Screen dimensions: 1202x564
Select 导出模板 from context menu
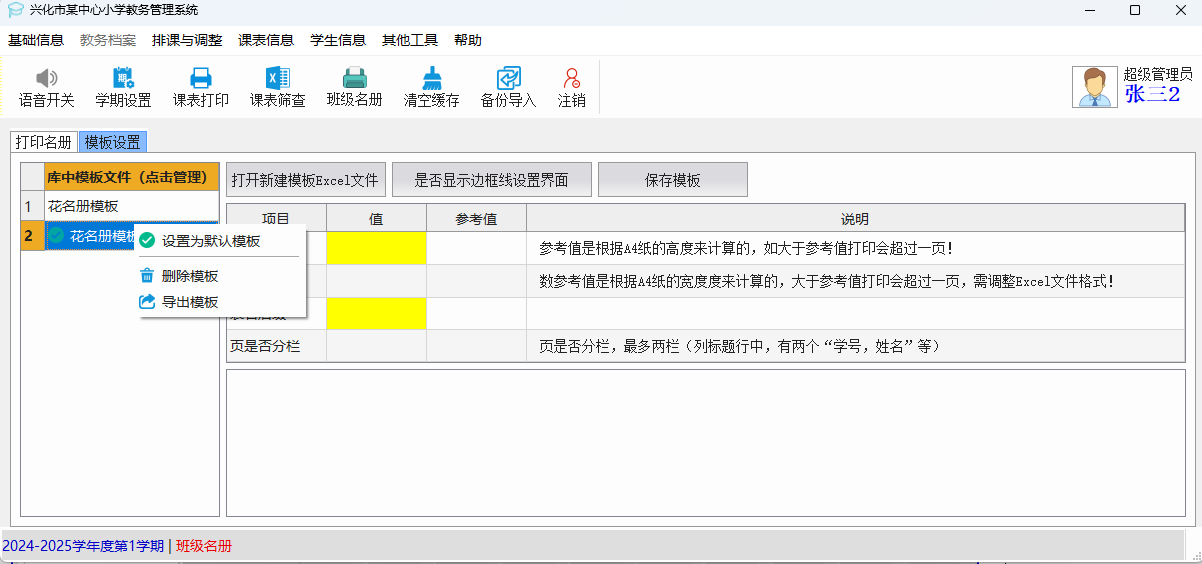coord(189,302)
